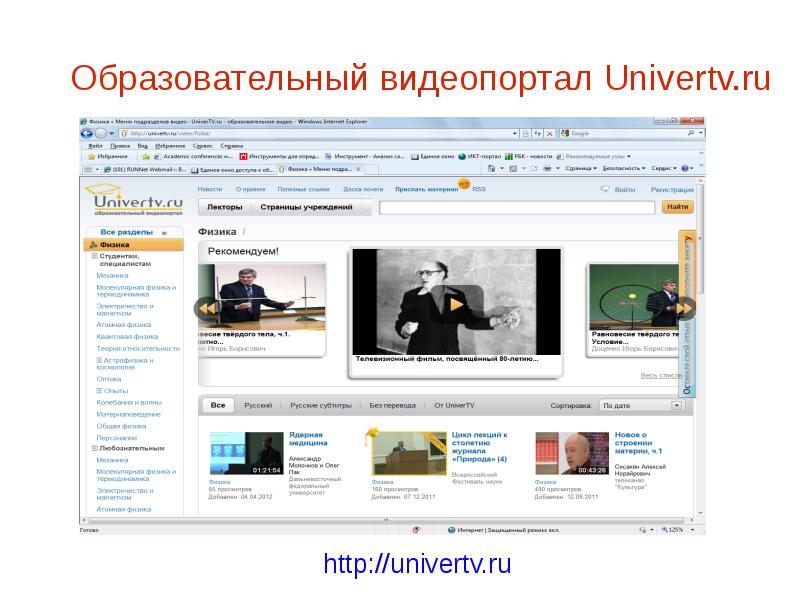Click the site search input field
The image size is (800, 600).
click(x=517, y=207)
